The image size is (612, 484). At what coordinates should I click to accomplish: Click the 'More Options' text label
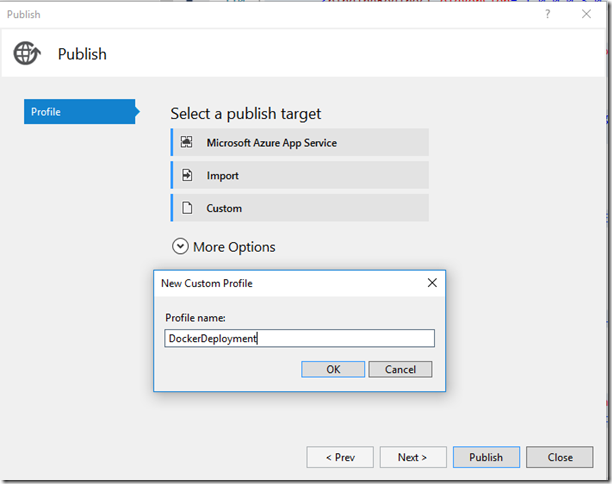[x=234, y=247]
